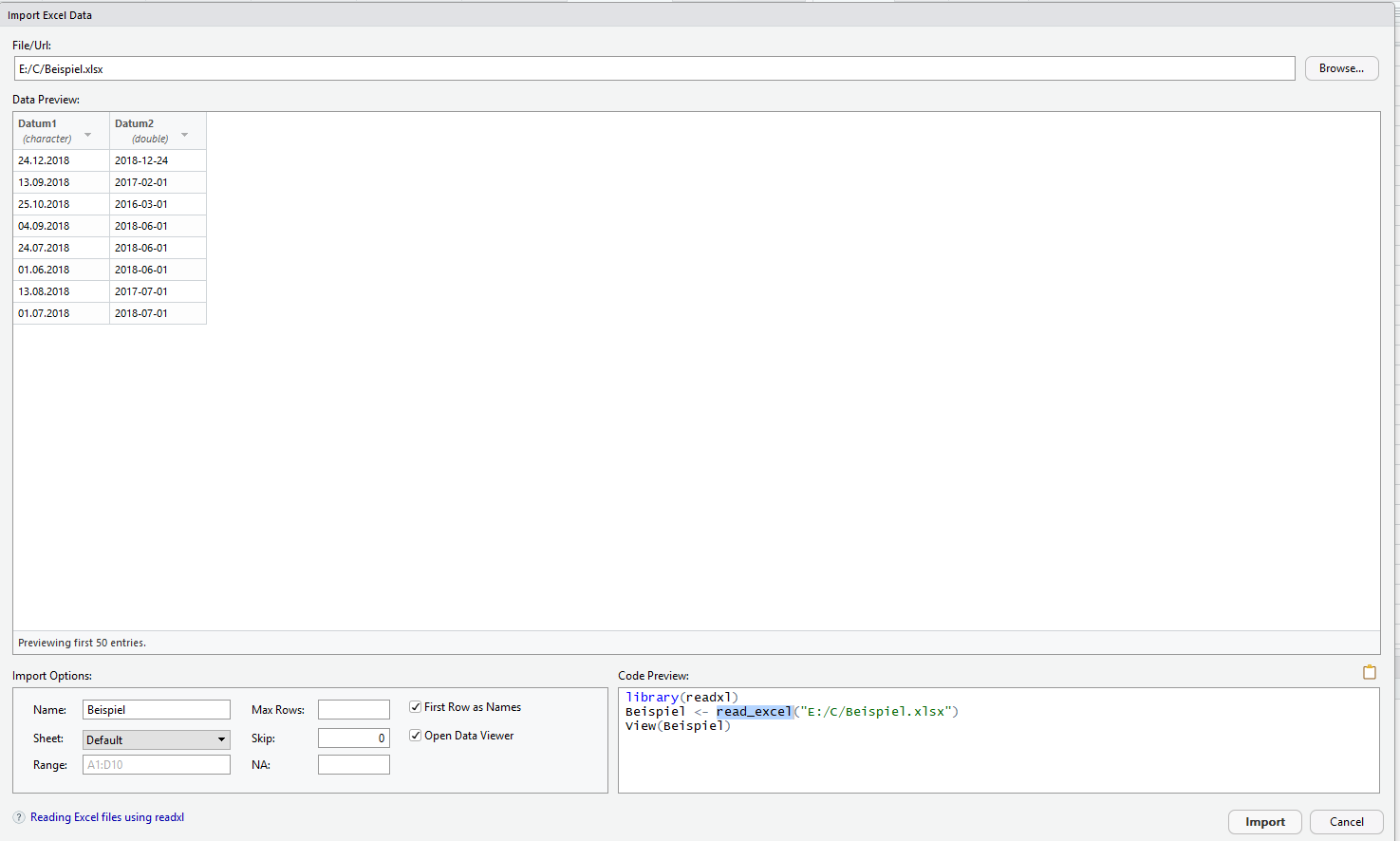Screen dimensions: 1400x841
Task: Select the Skip rows field
Action: click(x=353, y=738)
